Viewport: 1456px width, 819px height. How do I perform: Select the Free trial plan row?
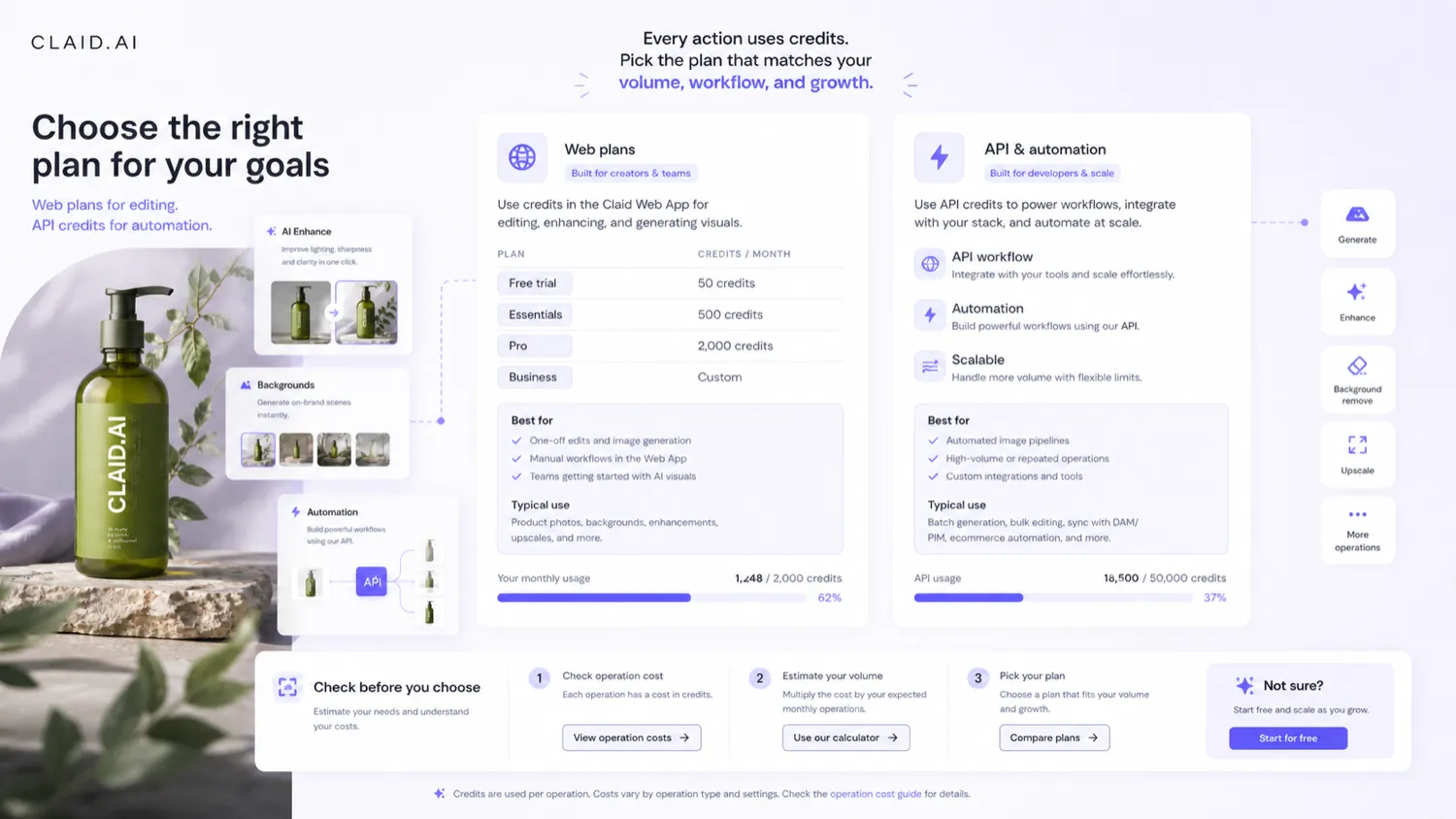[x=670, y=283]
